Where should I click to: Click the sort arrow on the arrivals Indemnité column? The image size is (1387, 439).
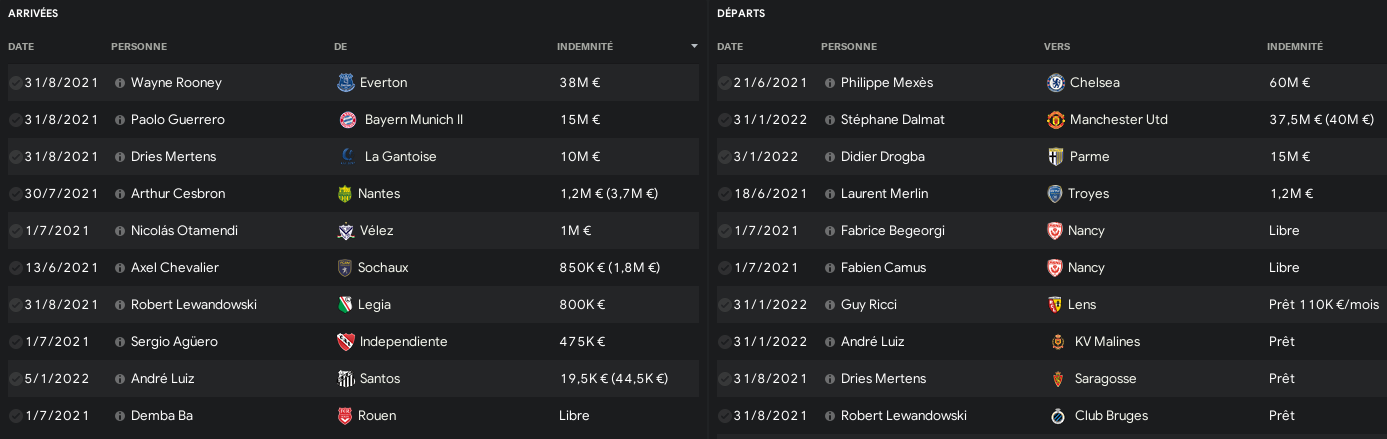tap(694, 47)
